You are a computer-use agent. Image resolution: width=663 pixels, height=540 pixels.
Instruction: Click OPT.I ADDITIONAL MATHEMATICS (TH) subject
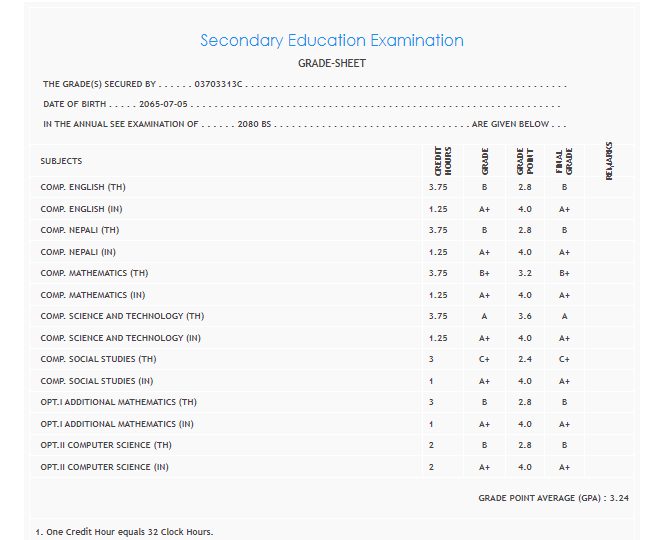point(117,402)
